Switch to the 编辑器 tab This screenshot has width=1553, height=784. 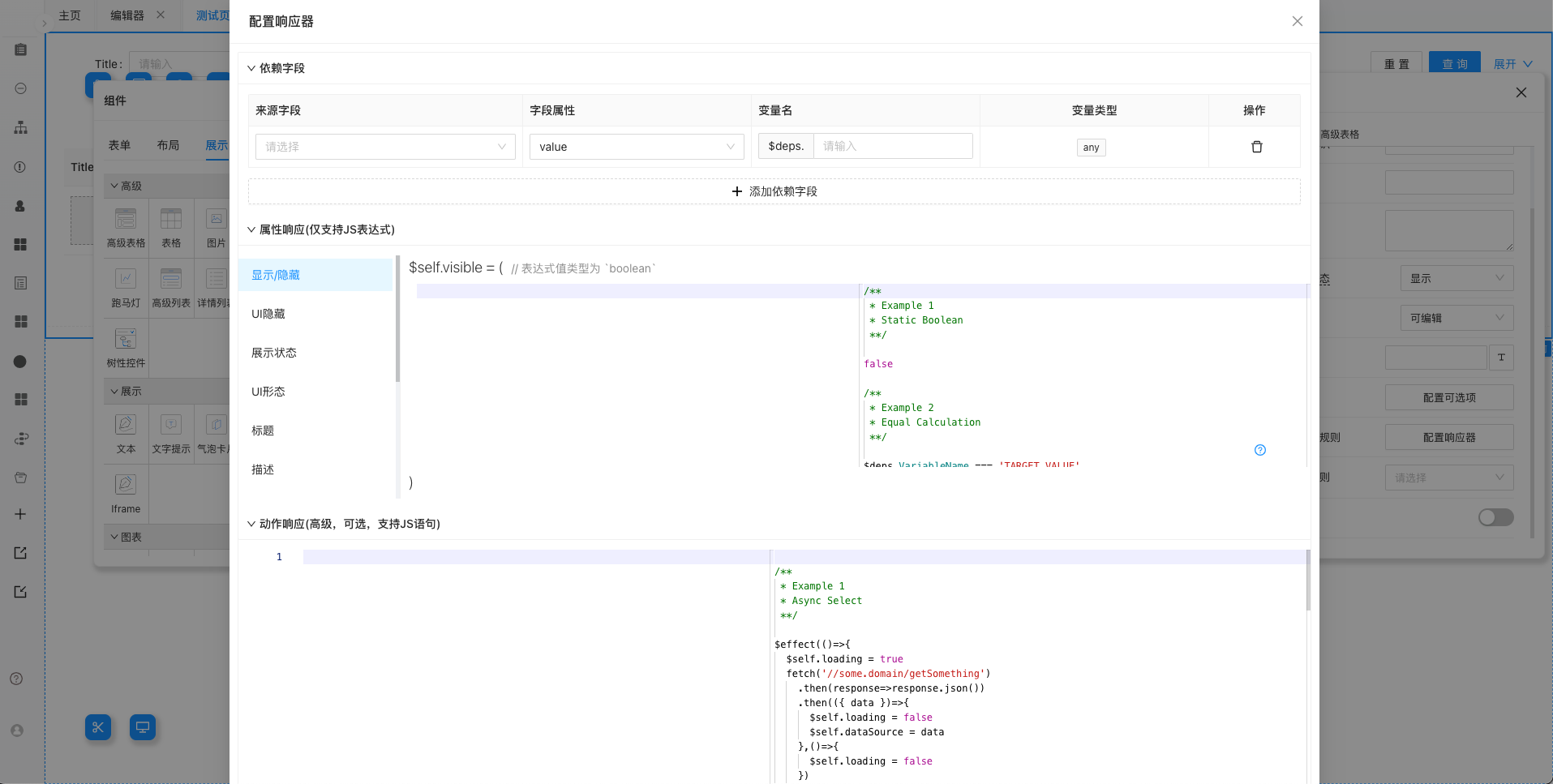[x=127, y=15]
